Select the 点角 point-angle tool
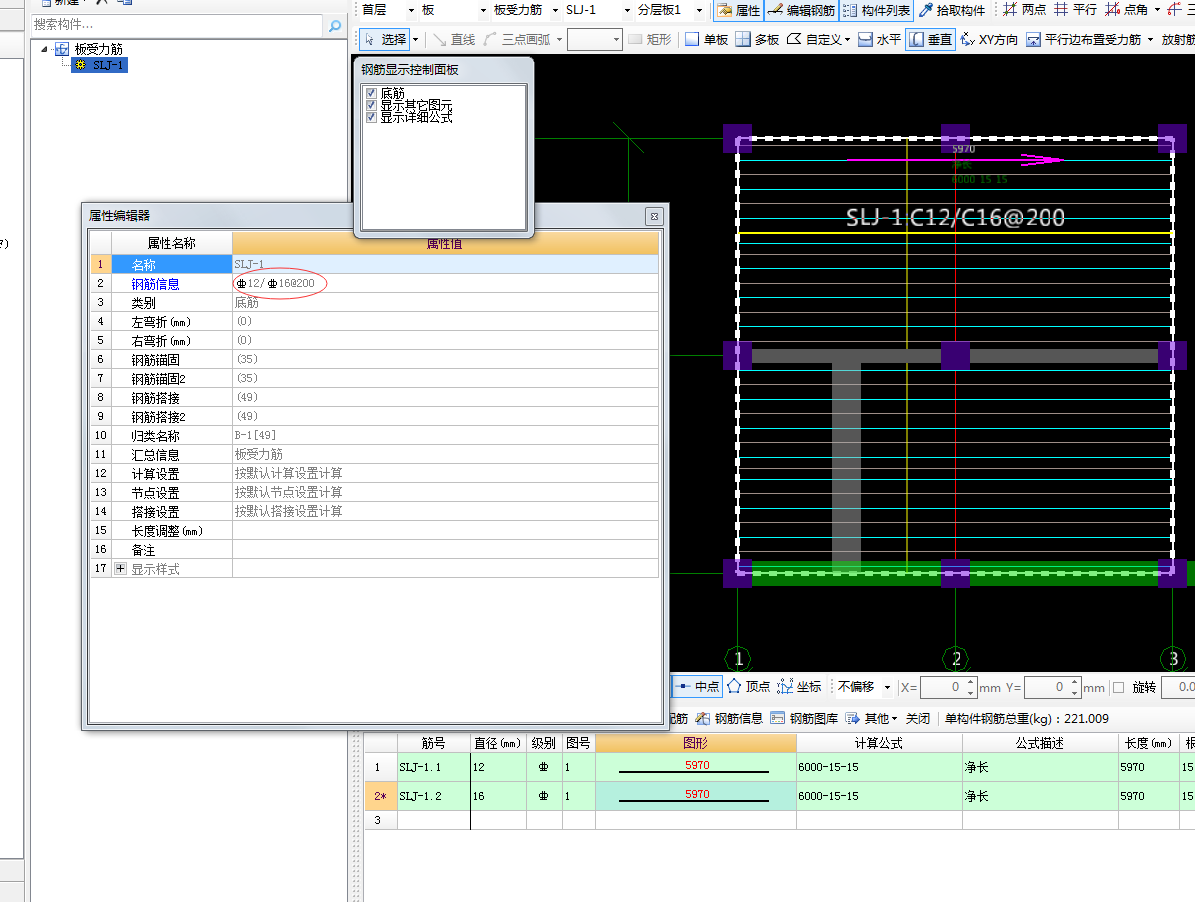The height and width of the screenshot is (902, 1195). [x=1126, y=10]
